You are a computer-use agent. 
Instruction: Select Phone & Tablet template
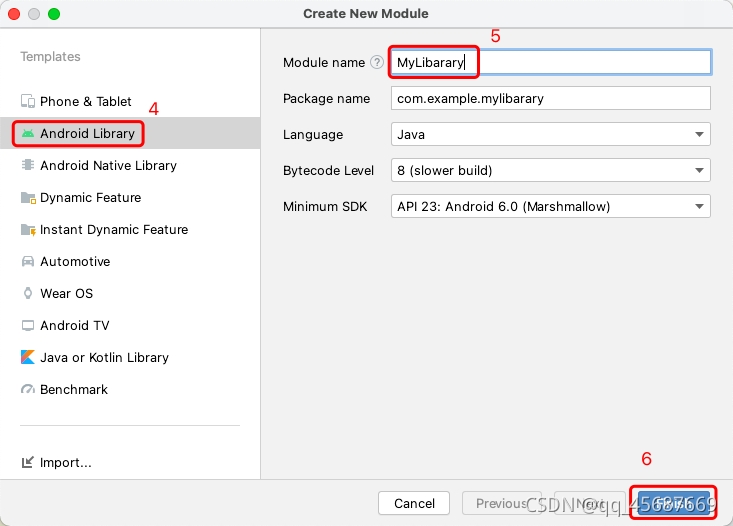pyautogui.click(x=130, y=101)
